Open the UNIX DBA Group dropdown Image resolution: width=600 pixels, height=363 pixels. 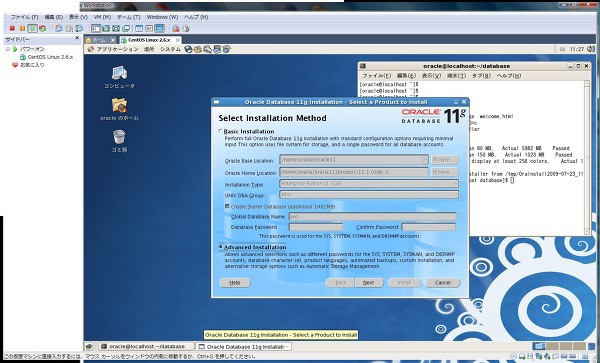[x=369, y=195]
